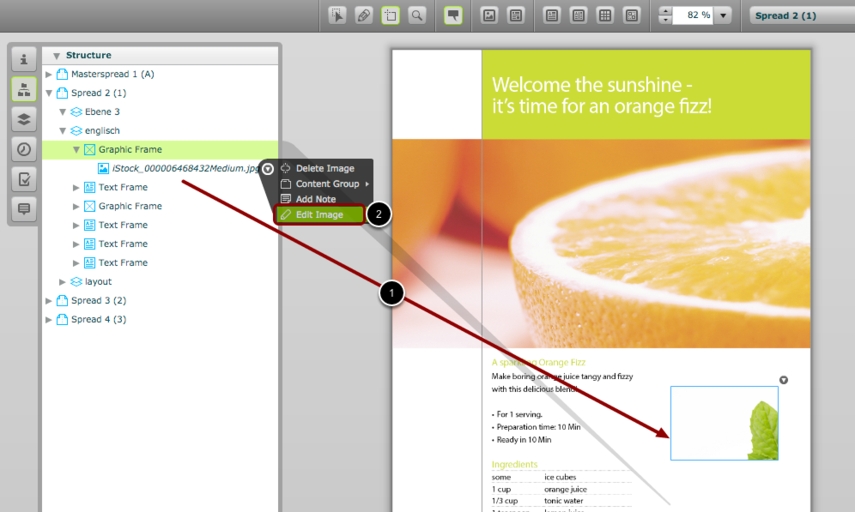Collapse the Spread 2 (1) node

coord(49,93)
